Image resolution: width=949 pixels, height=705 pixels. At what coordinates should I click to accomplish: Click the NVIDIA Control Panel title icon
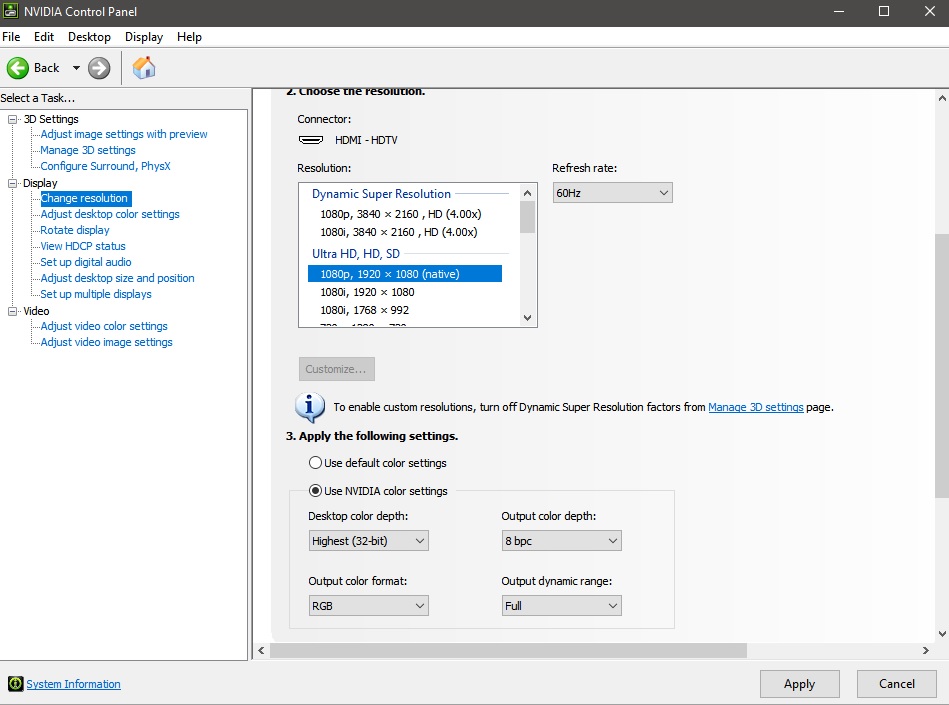point(11,11)
